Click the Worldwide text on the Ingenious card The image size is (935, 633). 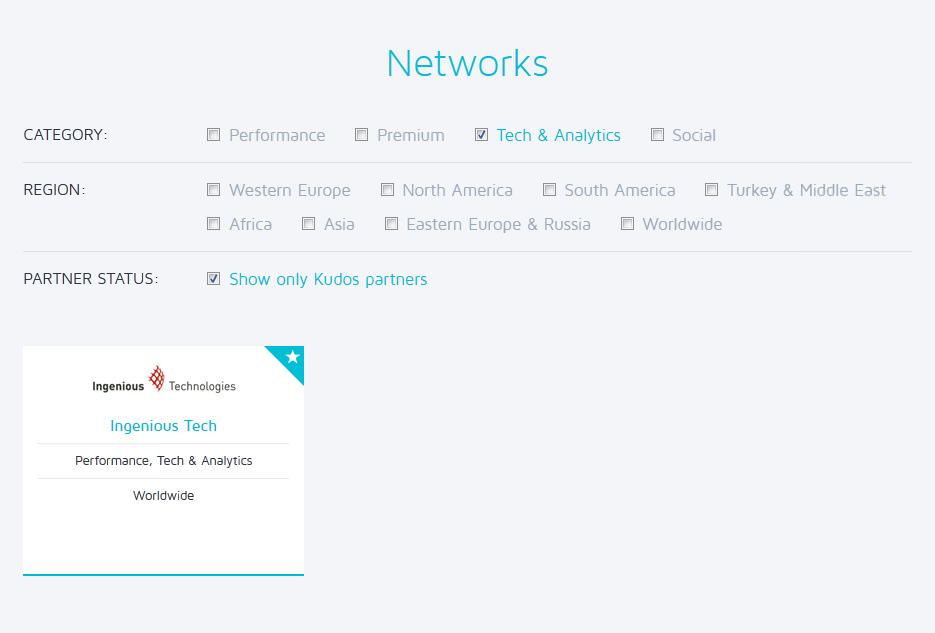[x=163, y=495]
